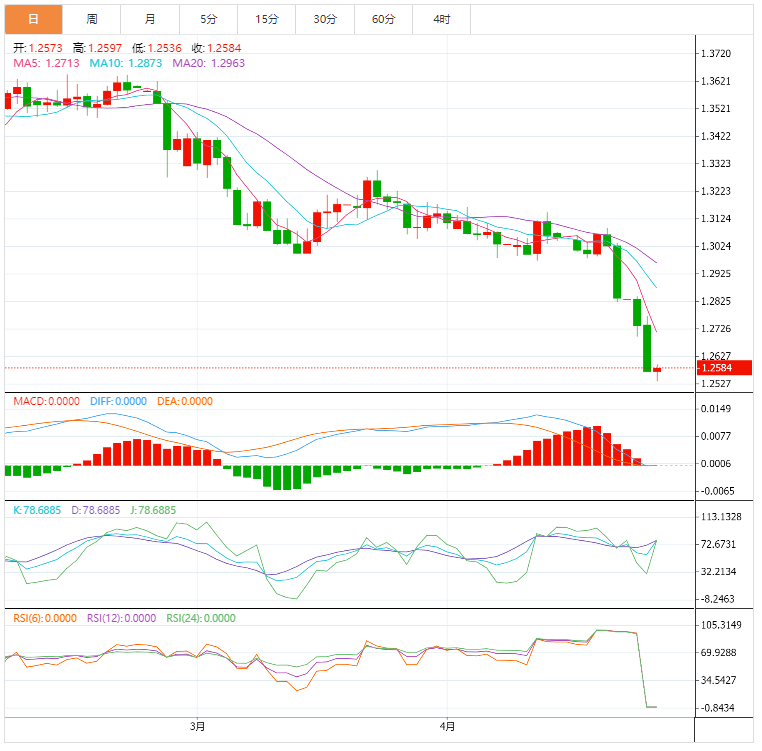Click the RSI(24): 0.0000 label

click(201, 618)
